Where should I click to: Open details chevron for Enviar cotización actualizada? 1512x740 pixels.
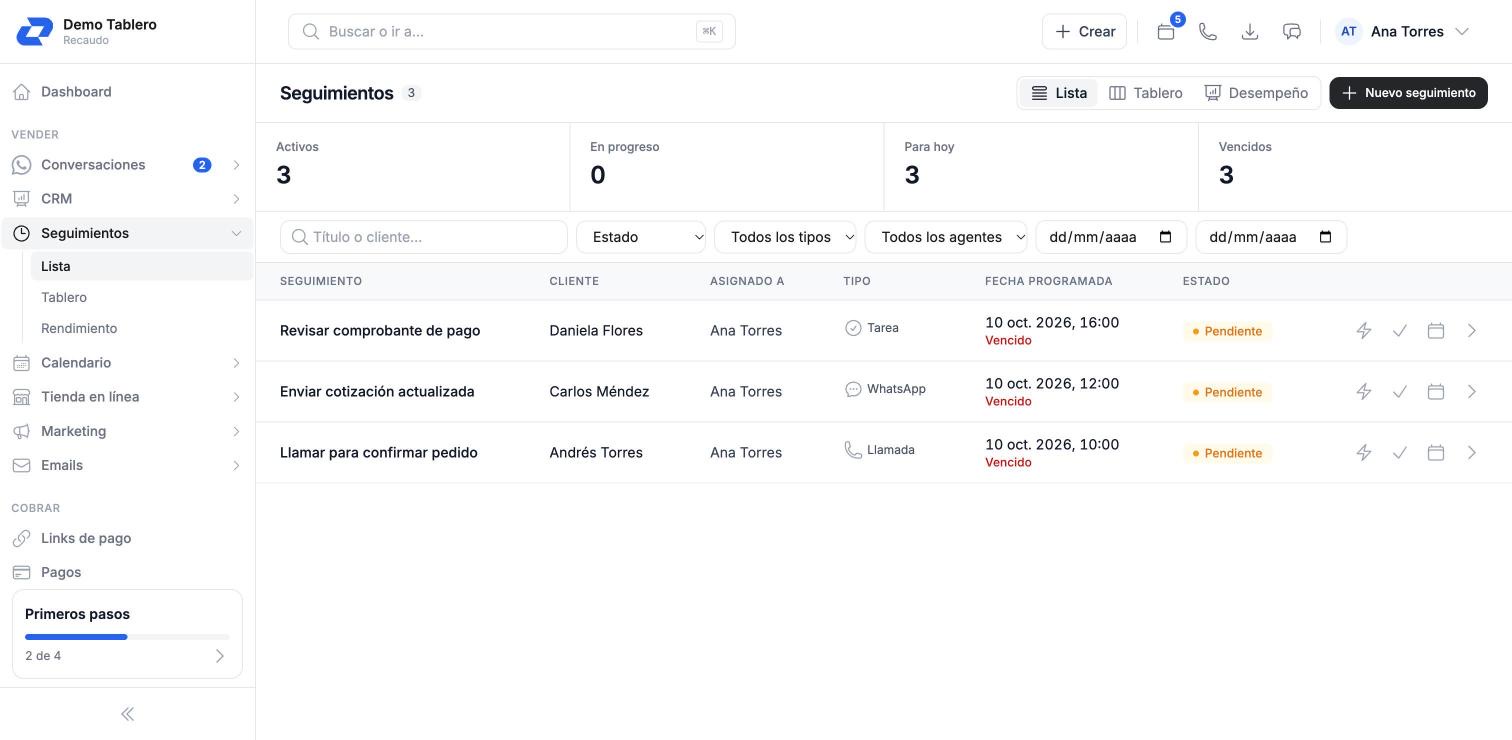pyautogui.click(x=1472, y=391)
